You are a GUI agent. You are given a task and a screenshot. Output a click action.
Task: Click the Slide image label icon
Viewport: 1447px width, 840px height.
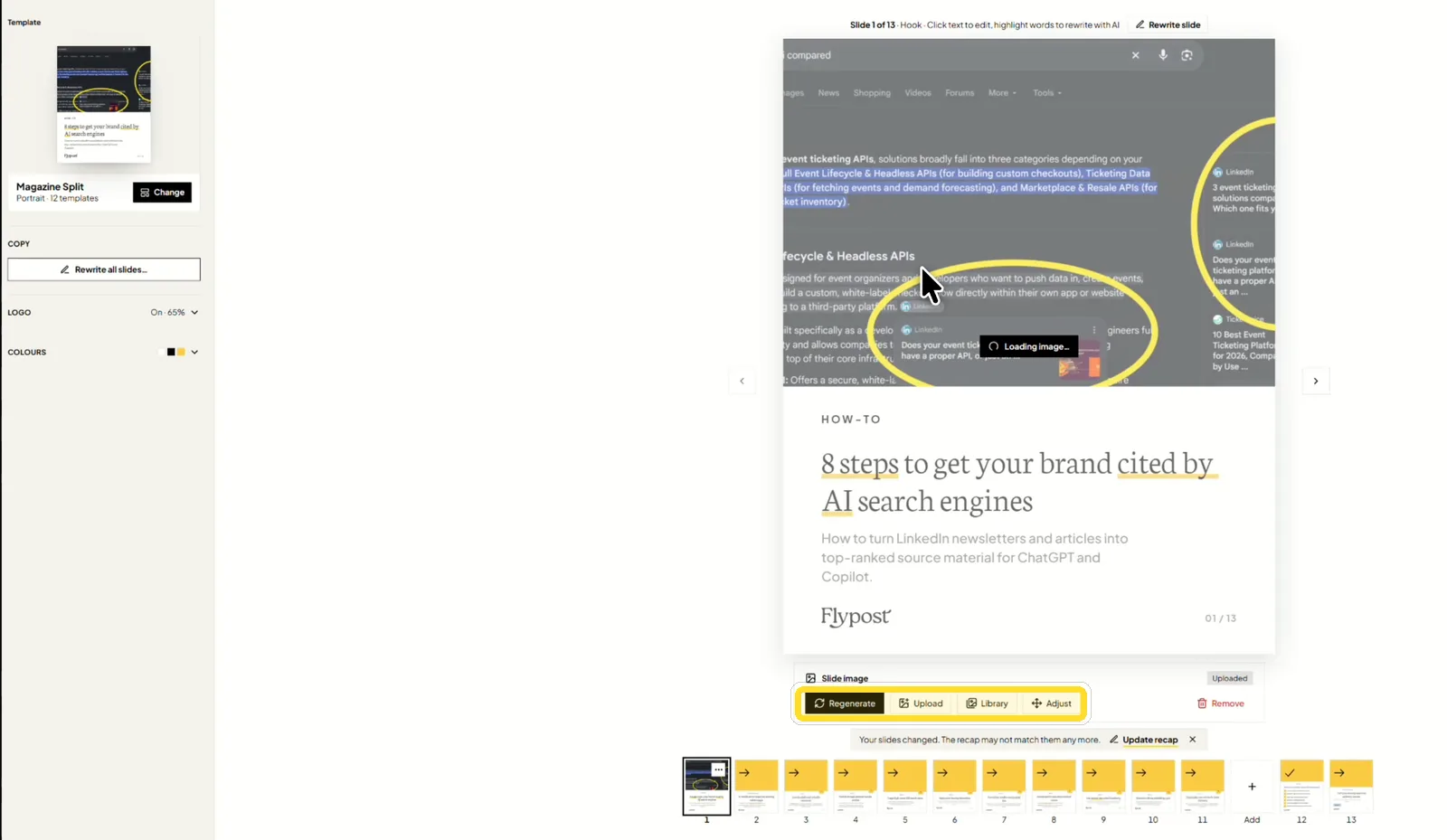pos(810,678)
